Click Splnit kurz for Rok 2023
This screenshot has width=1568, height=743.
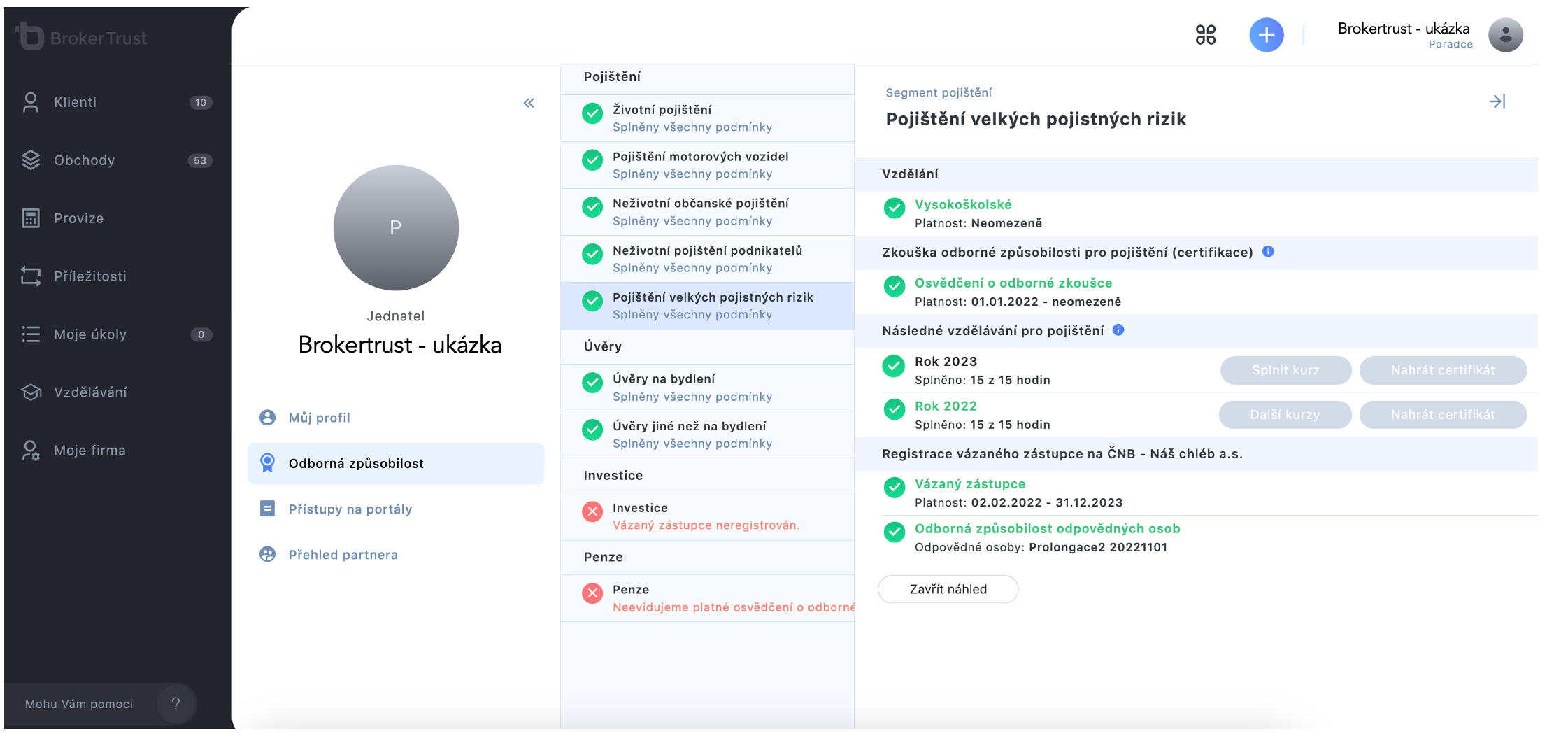pyautogui.click(x=1285, y=370)
